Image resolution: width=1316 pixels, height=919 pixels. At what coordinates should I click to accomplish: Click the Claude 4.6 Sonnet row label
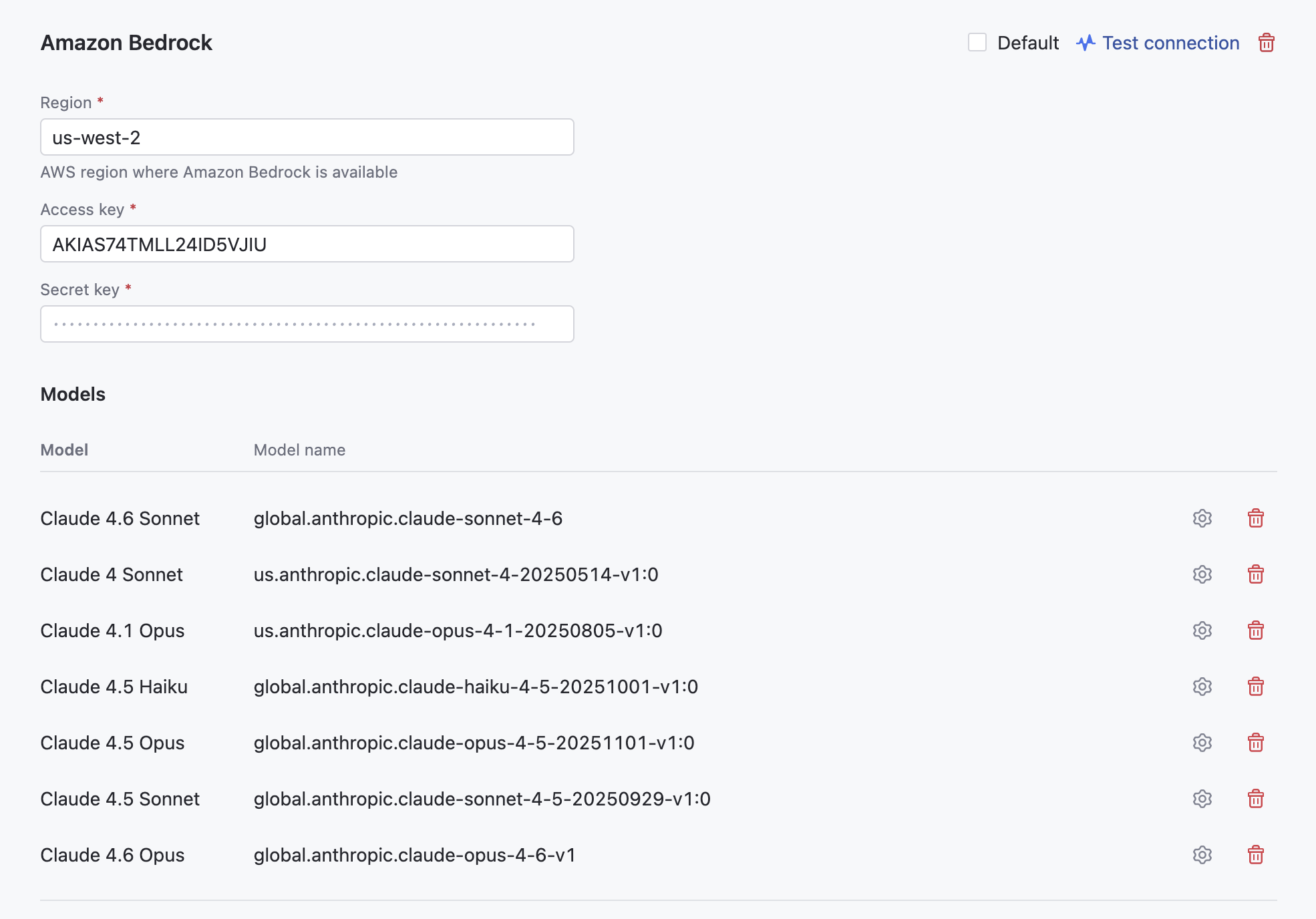pyautogui.click(x=120, y=518)
